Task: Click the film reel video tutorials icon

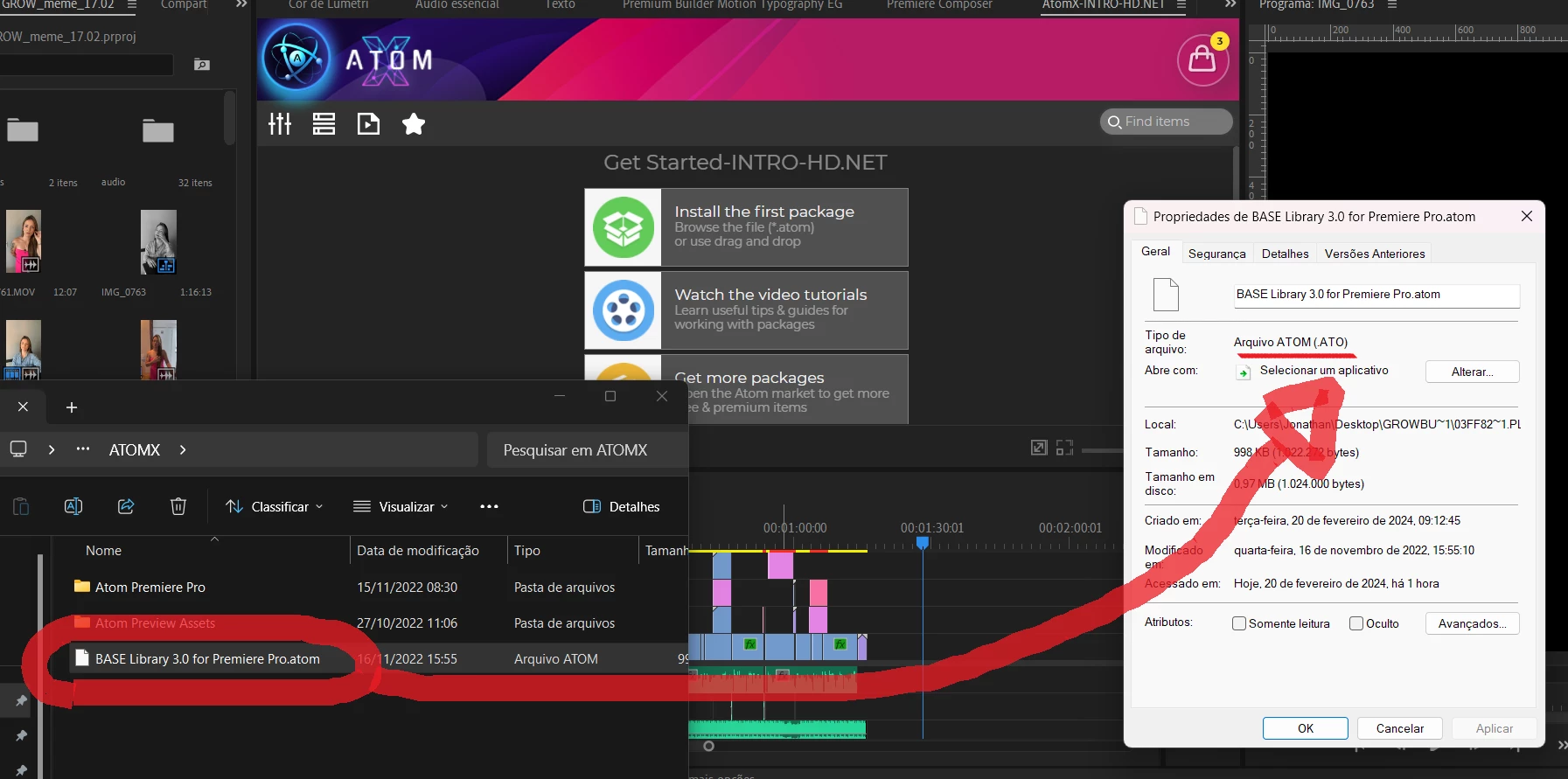Action: 624,310
